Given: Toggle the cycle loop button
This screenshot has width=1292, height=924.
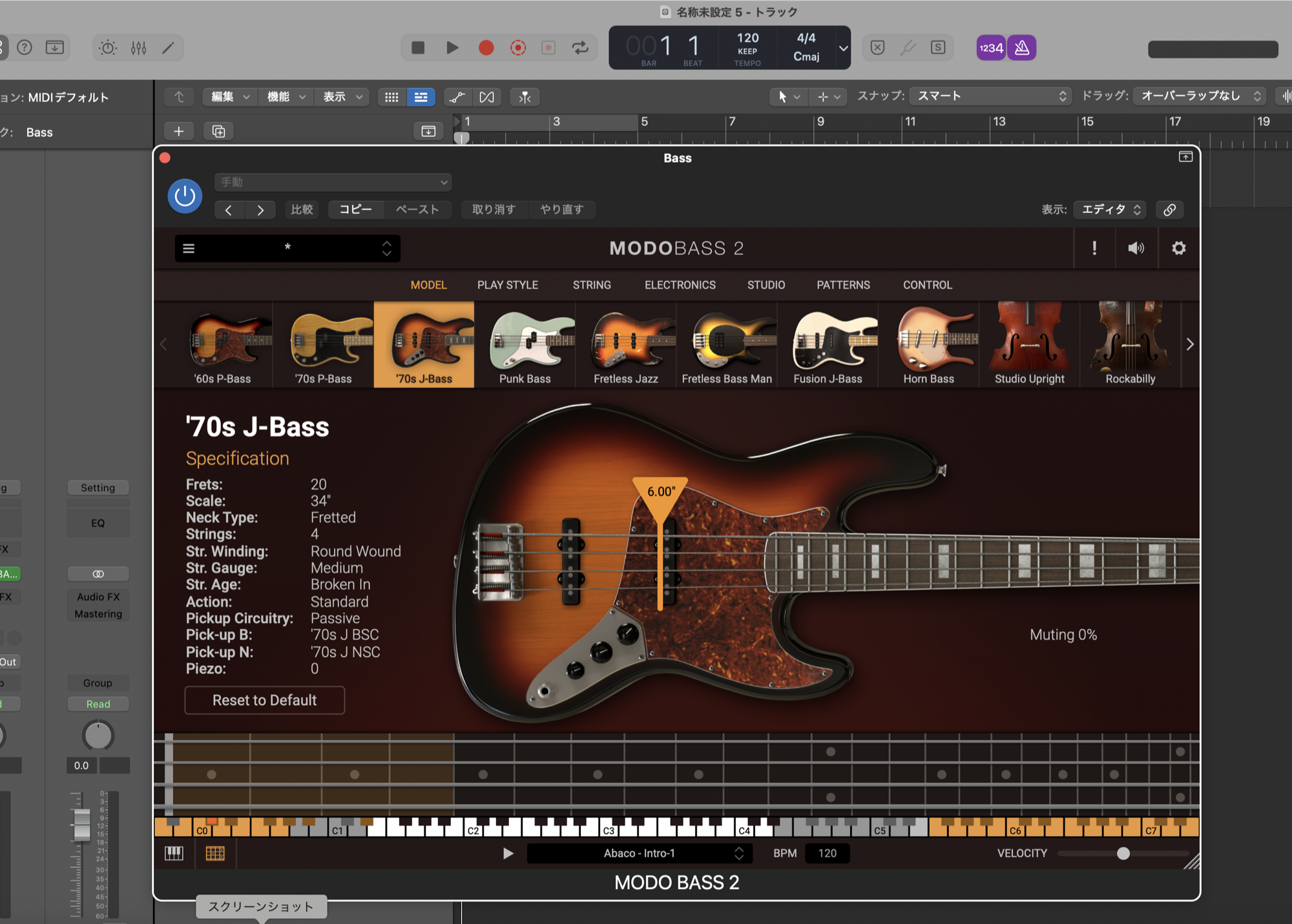Looking at the screenshot, I should pyautogui.click(x=580, y=48).
